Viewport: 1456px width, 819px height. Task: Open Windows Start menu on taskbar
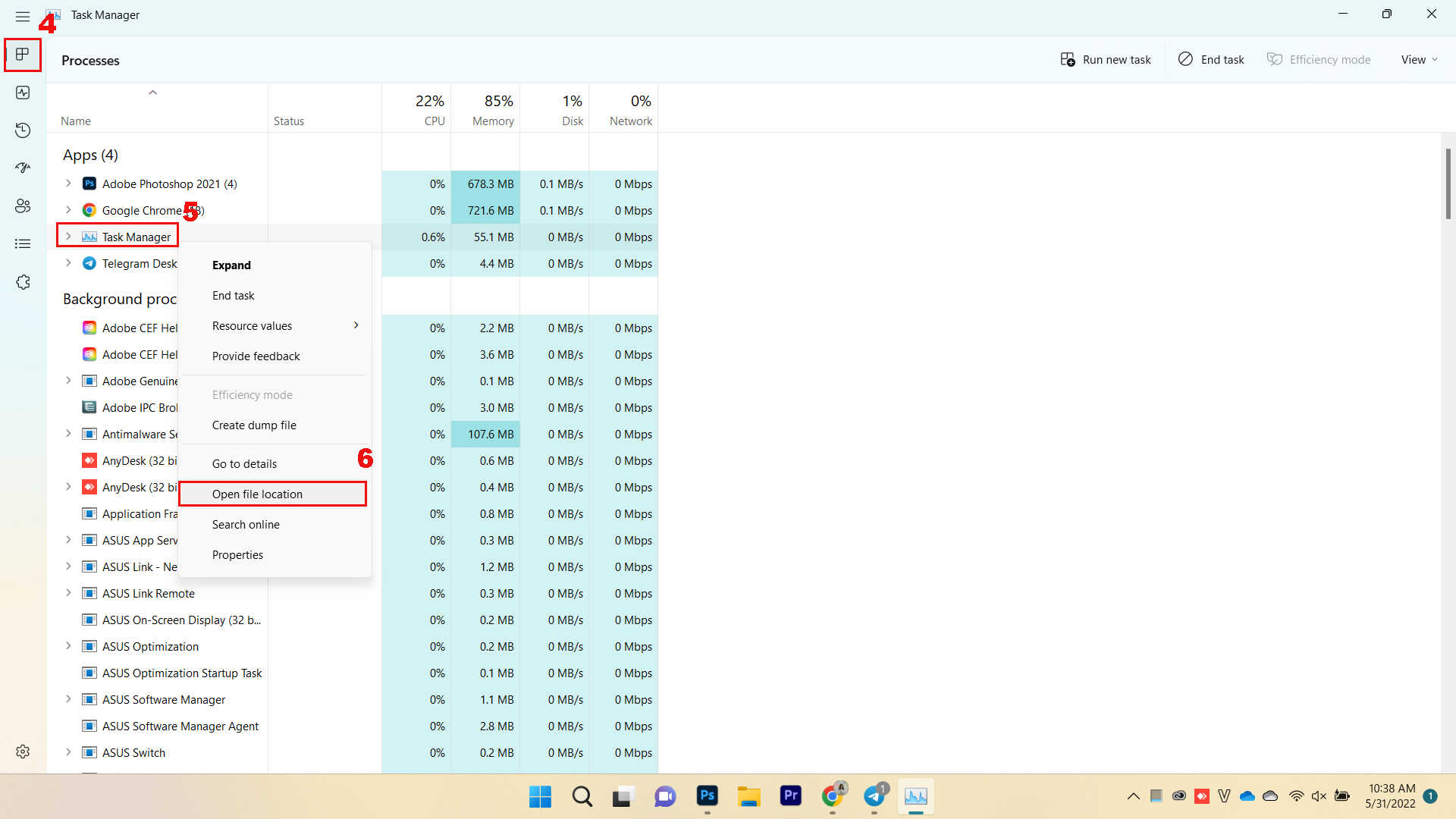(540, 796)
